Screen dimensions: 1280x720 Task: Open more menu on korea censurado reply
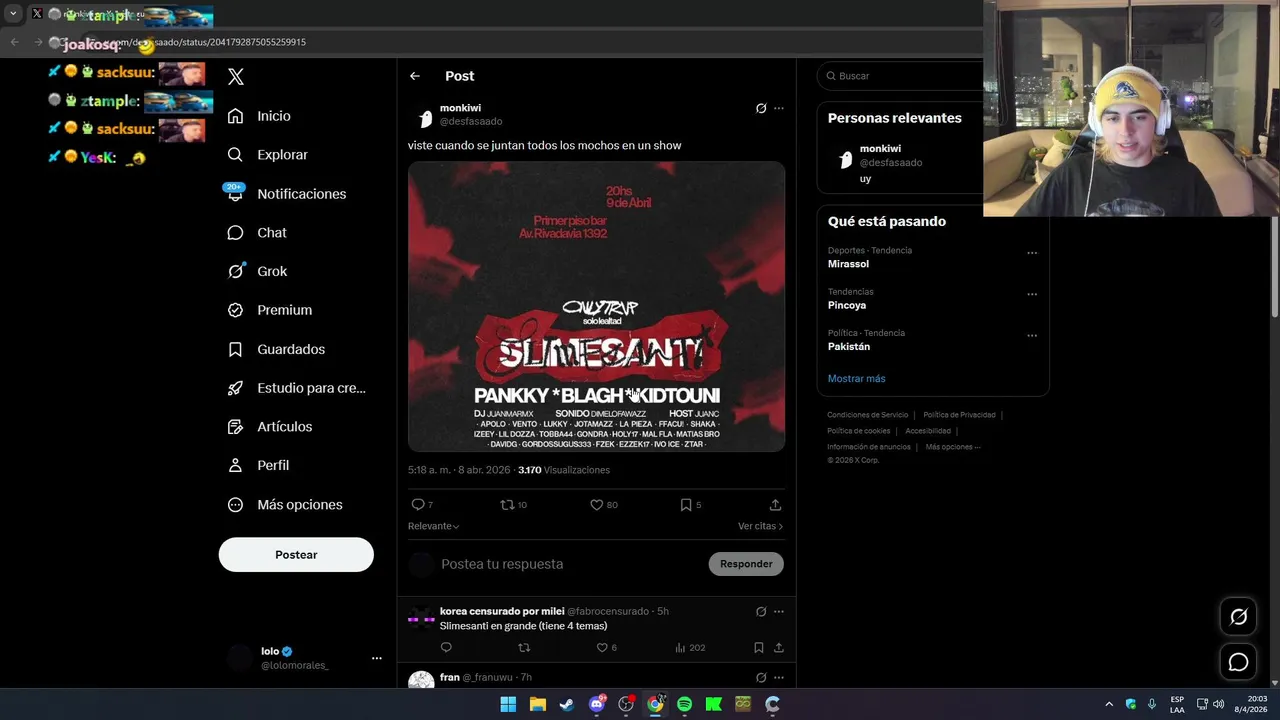point(779,611)
